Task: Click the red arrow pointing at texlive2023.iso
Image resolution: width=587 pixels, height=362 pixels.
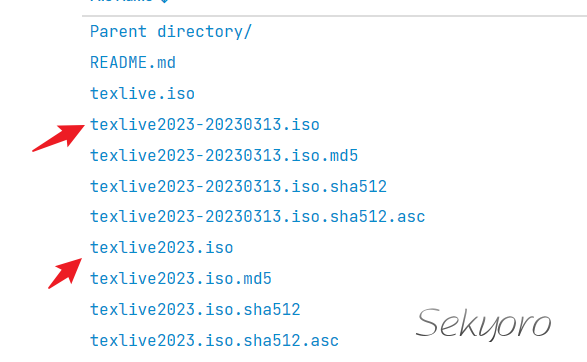Action: (65, 273)
